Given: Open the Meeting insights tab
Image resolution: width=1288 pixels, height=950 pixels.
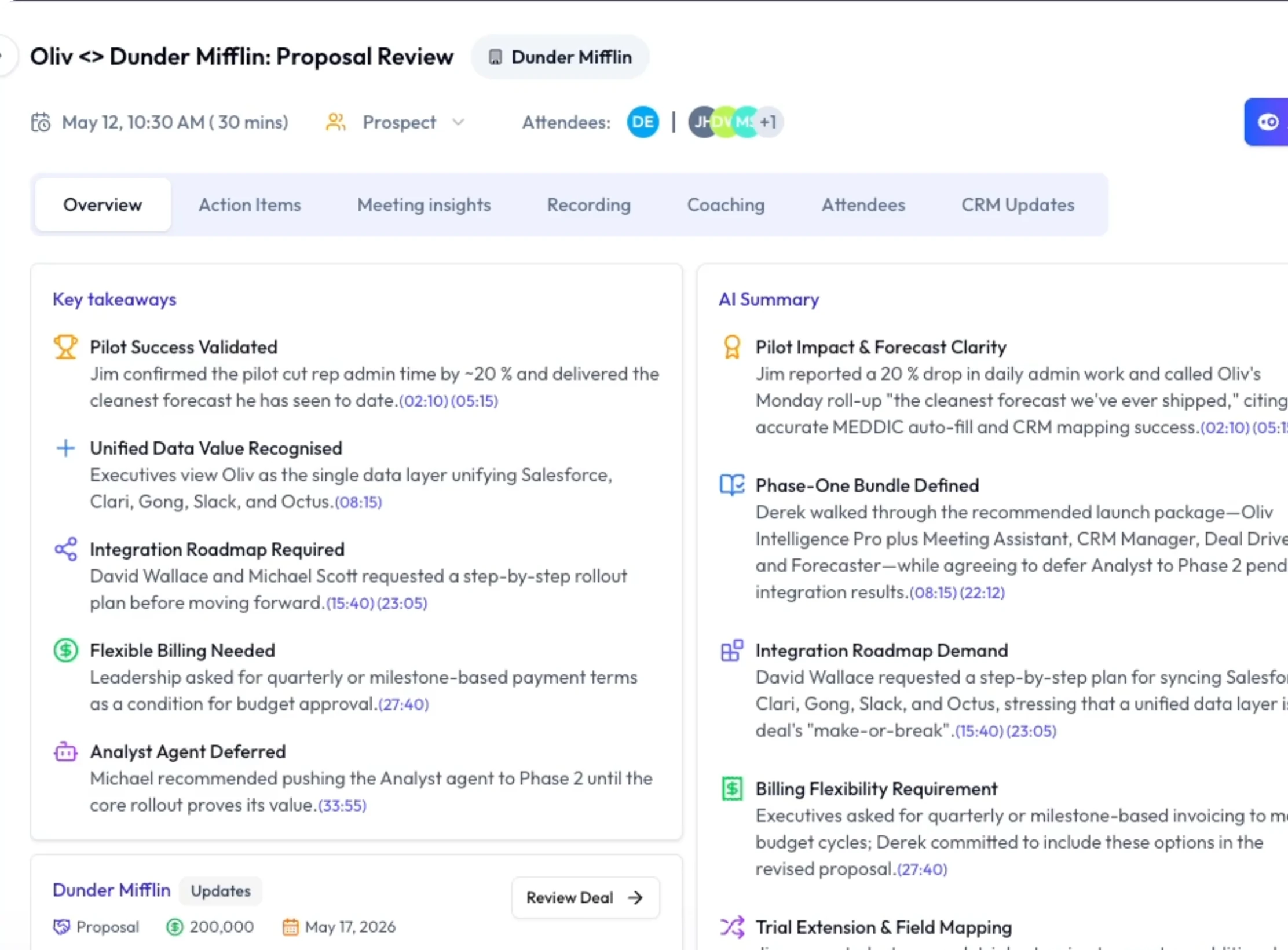Looking at the screenshot, I should point(424,204).
